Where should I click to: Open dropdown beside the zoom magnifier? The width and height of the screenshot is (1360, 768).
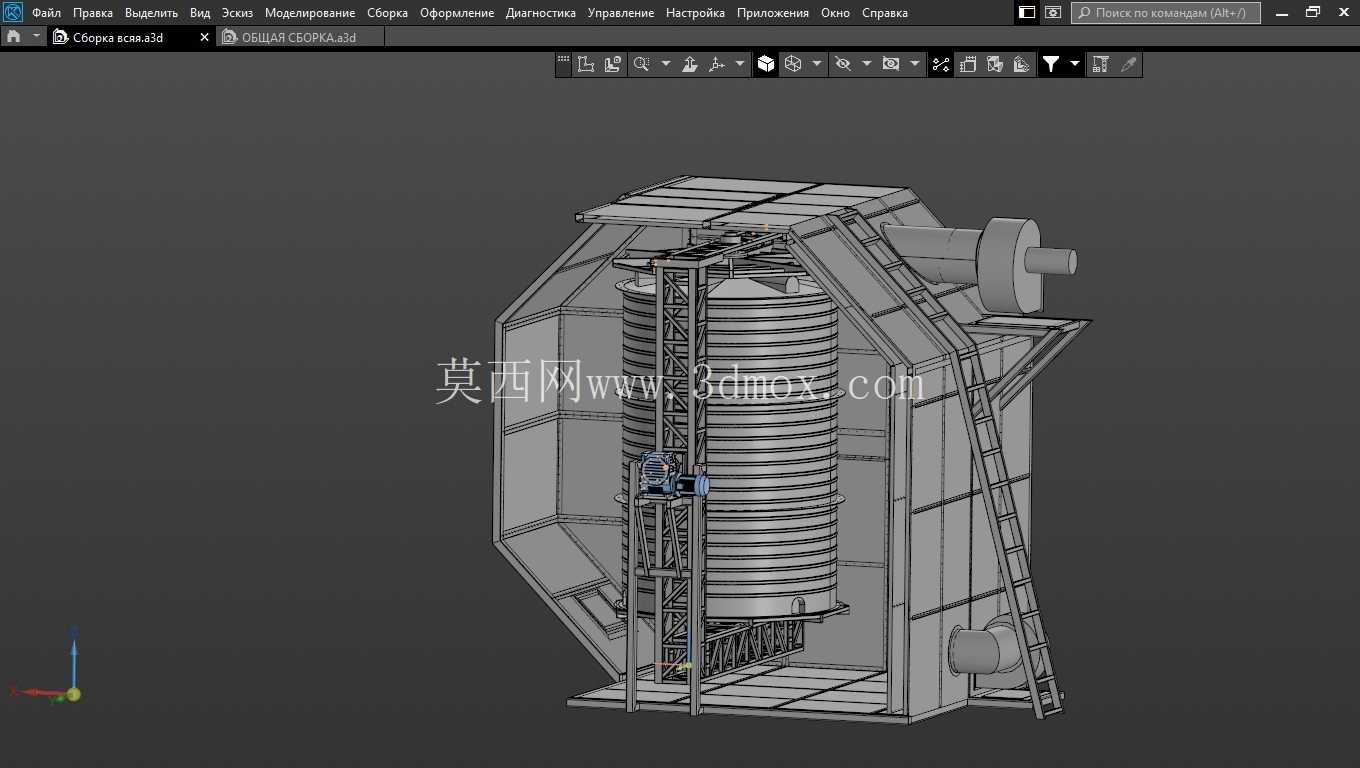(x=666, y=64)
